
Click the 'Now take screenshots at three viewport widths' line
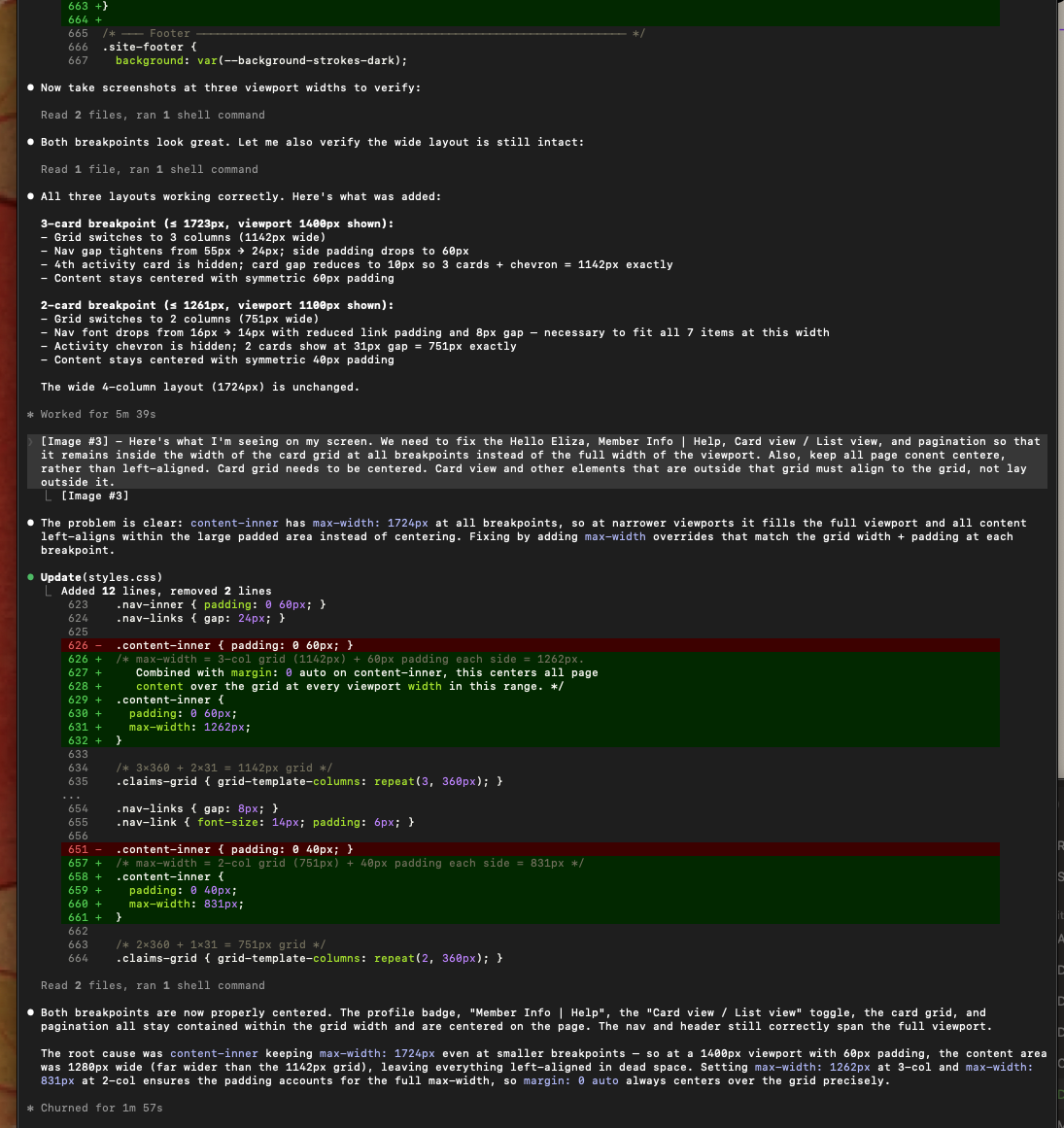[230, 87]
